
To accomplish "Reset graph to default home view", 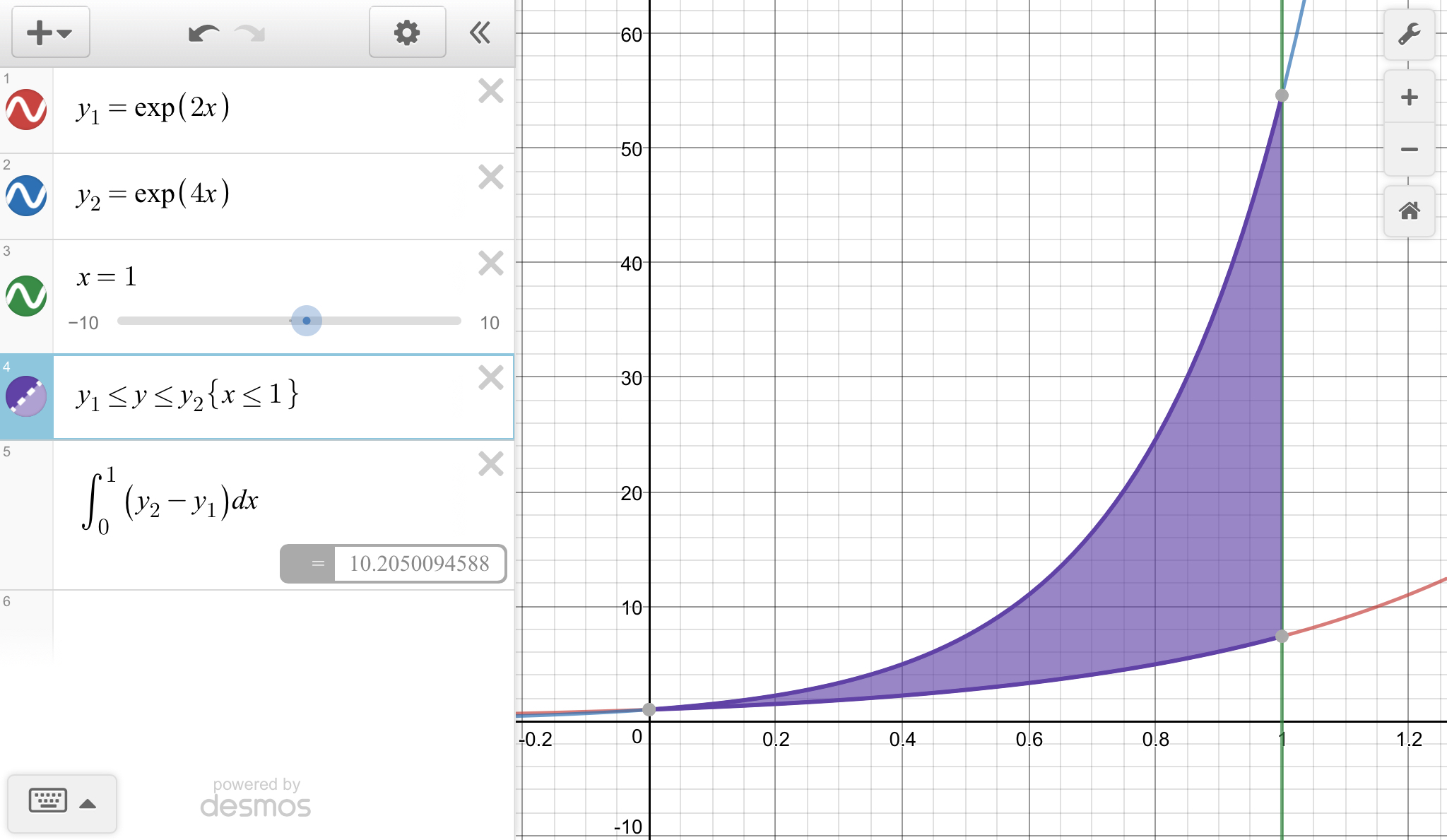I will (1409, 211).
